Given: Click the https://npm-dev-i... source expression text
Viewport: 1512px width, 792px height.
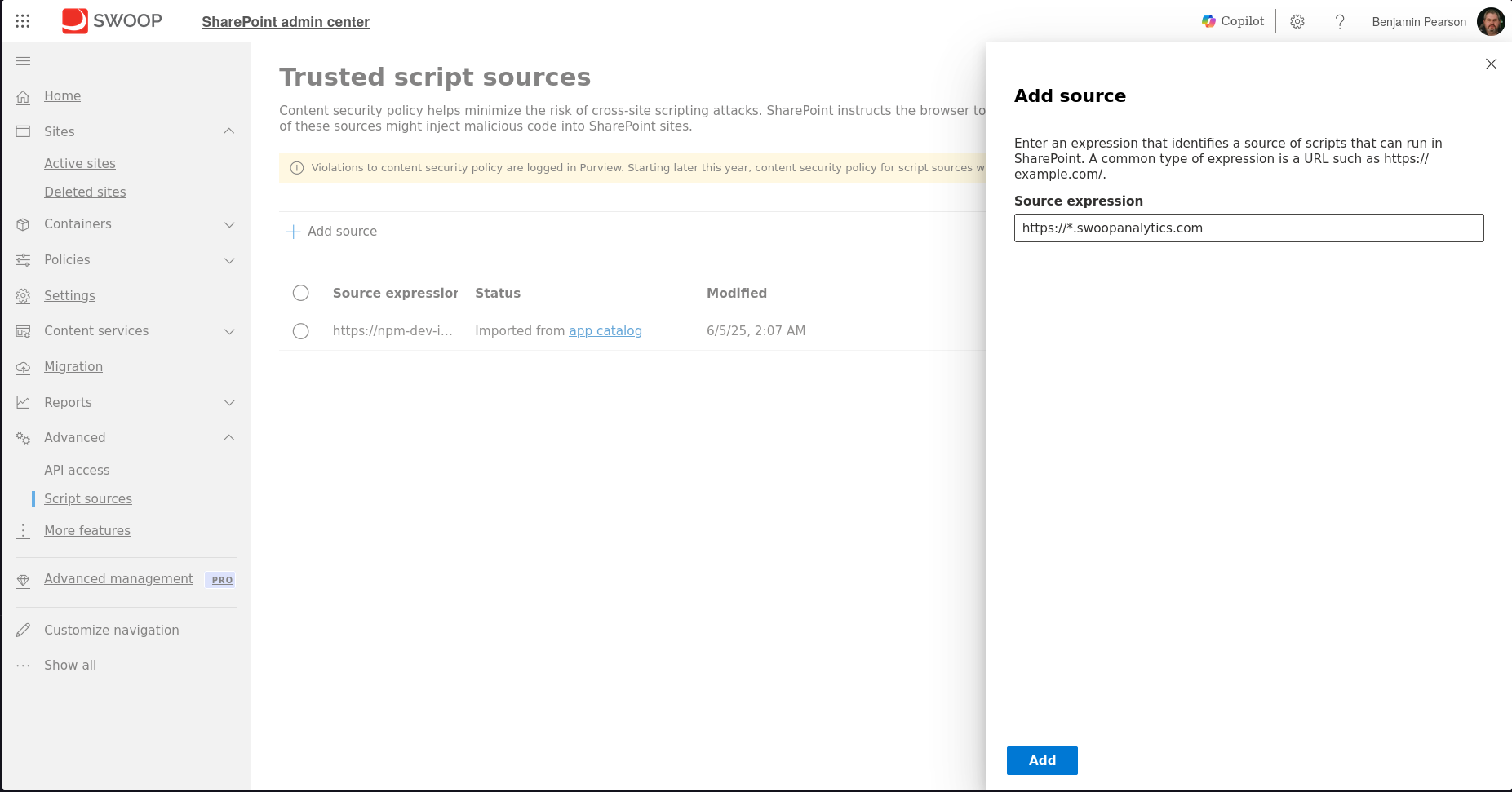Looking at the screenshot, I should 392,331.
